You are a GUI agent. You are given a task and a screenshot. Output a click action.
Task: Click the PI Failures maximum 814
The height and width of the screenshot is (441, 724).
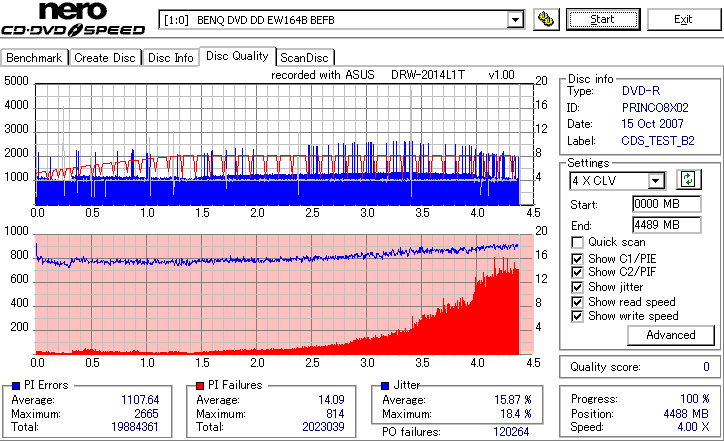(335, 414)
